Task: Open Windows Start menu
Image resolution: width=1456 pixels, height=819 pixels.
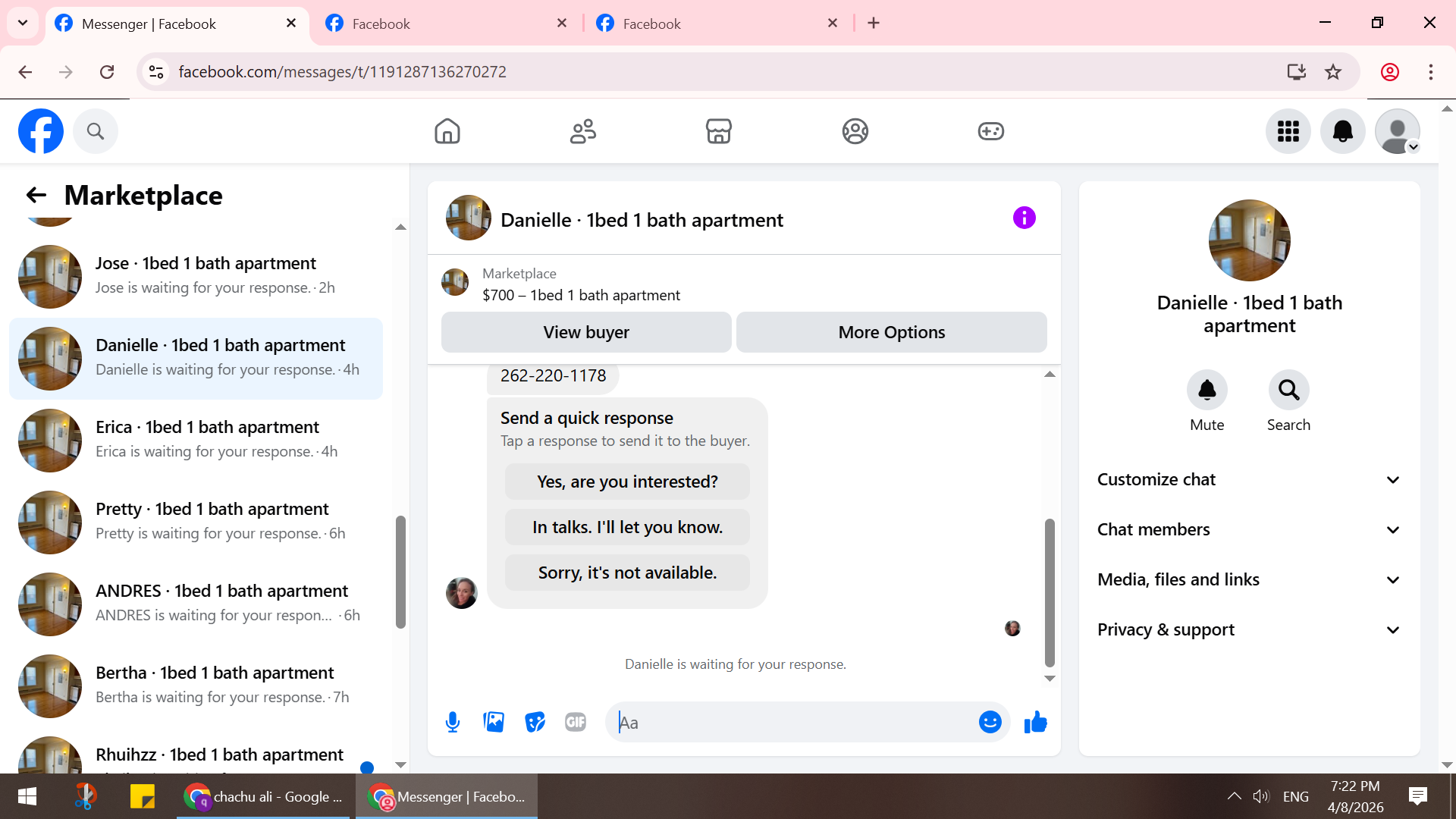Action: [x=27, y=796]
